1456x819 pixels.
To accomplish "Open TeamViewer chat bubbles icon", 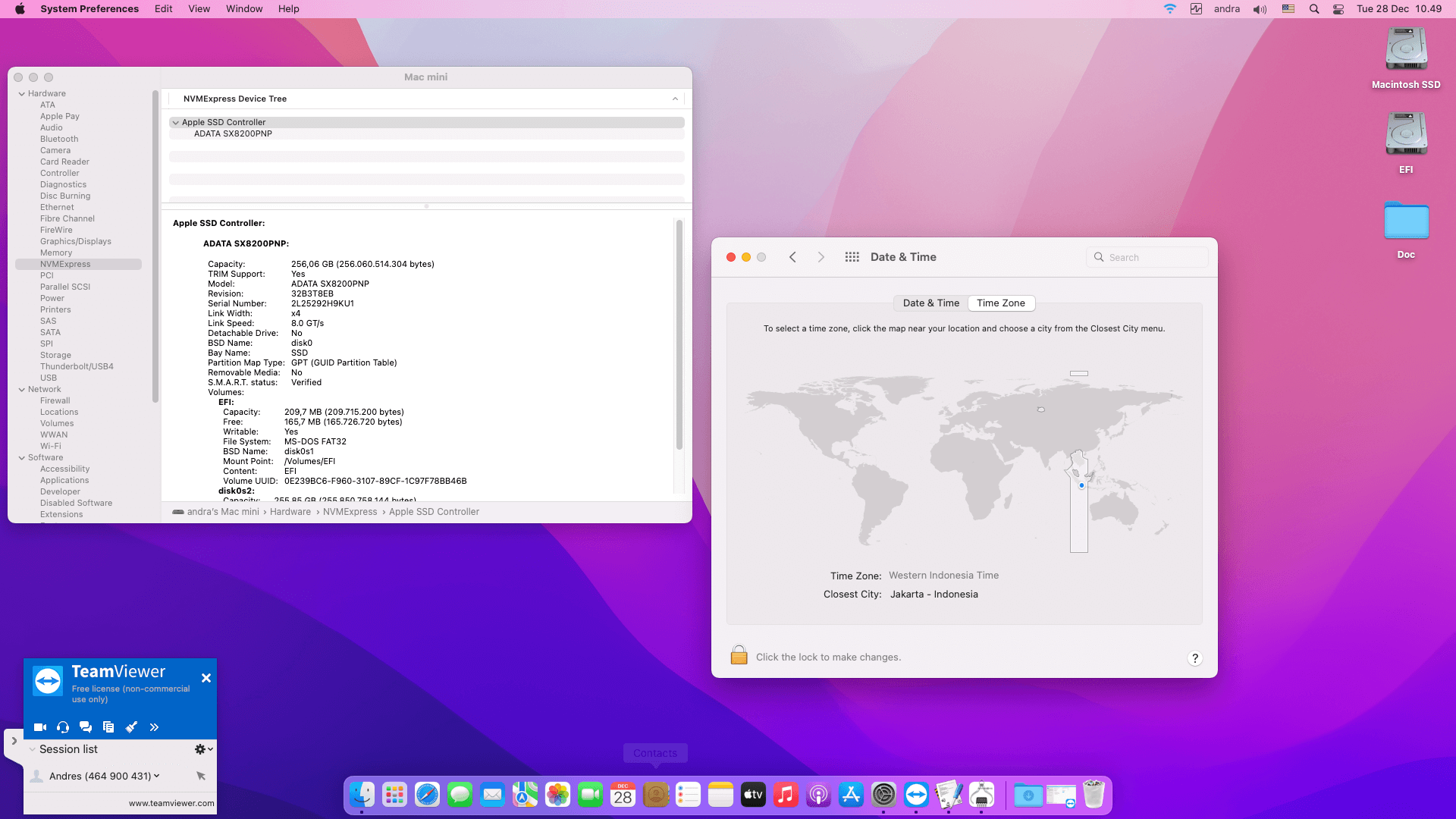I will (86, 727).
